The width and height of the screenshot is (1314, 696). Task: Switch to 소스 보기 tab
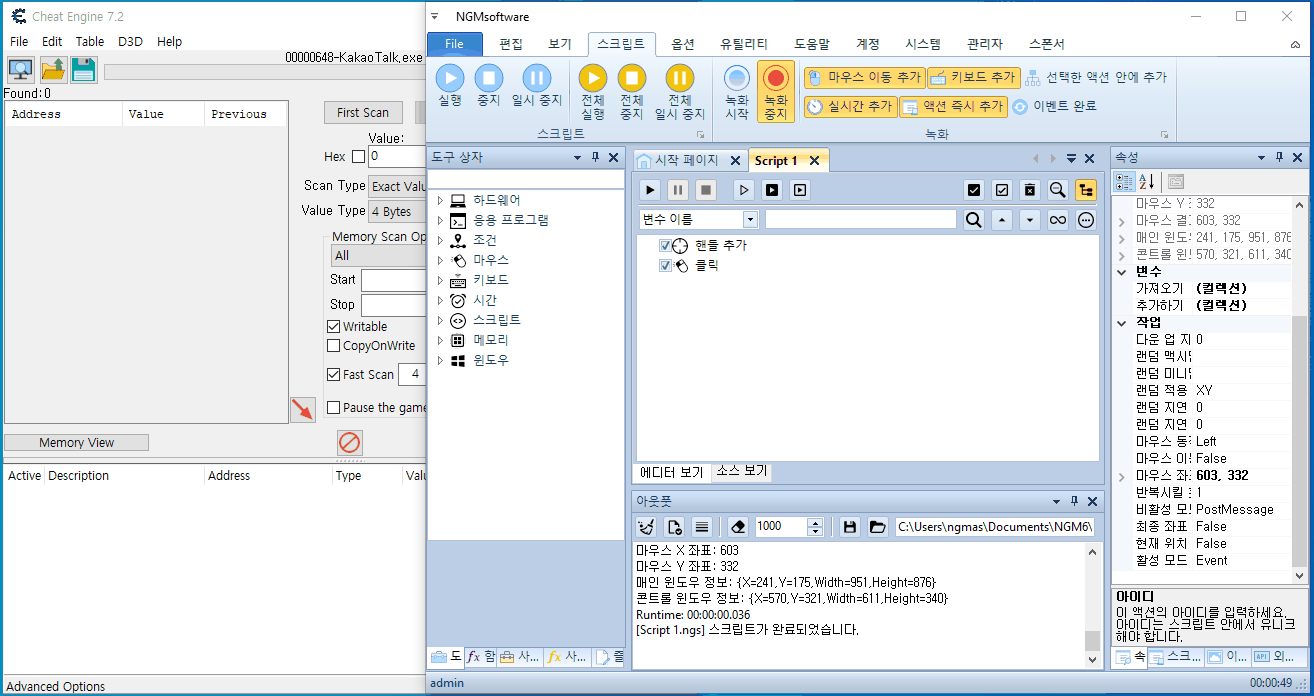tap(741, 472)
